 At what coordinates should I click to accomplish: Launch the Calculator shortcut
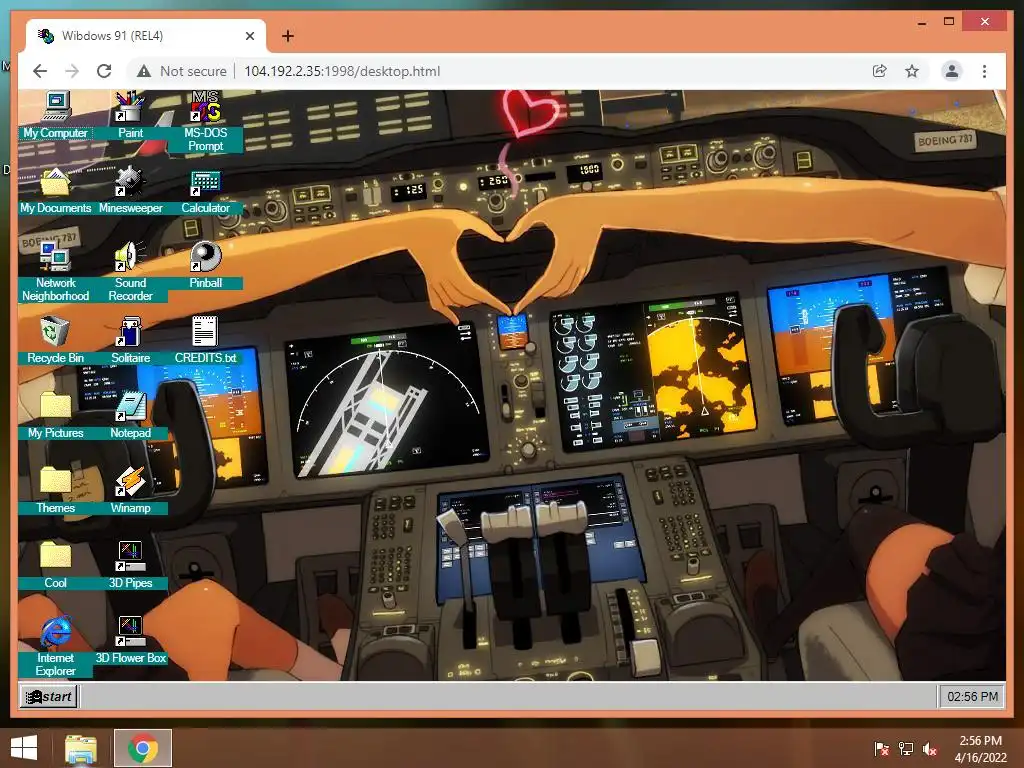click(206, 191)
